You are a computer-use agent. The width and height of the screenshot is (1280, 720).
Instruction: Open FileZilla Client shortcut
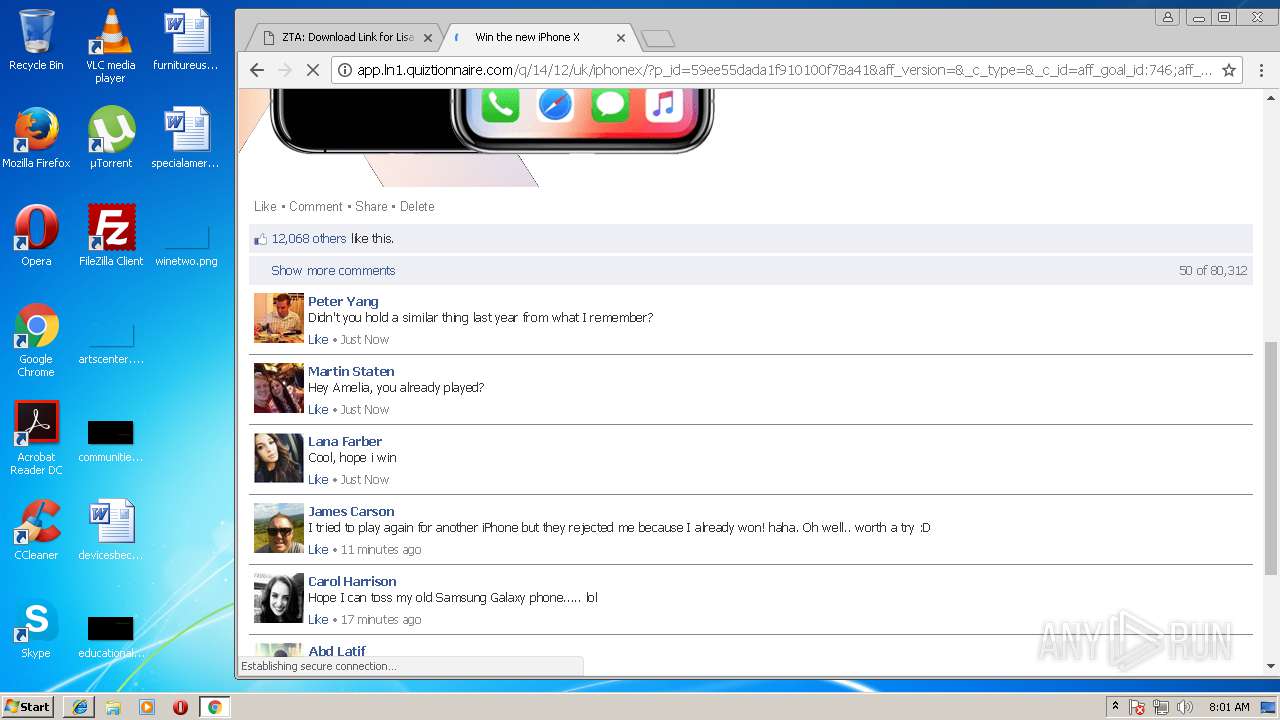tap(110, 236)
